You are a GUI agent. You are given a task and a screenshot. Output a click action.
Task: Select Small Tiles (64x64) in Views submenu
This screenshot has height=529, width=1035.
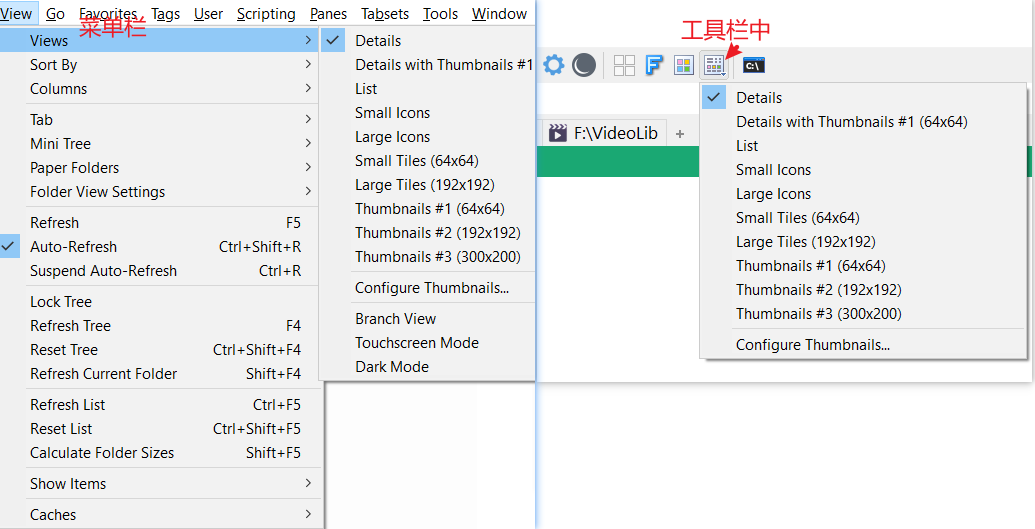tap(427, 160)
